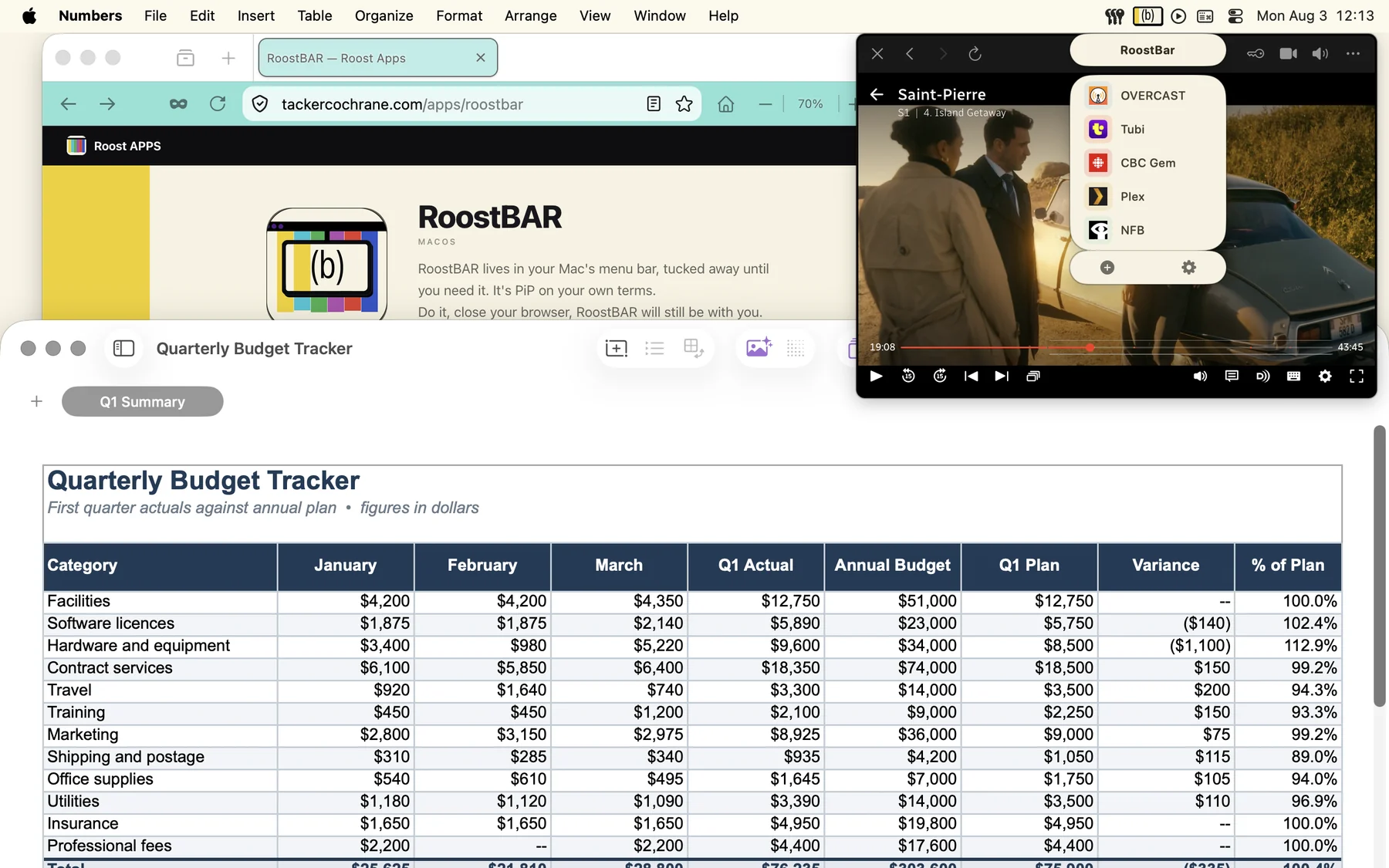Toggle reader view in the address bar

click(653, 103)
